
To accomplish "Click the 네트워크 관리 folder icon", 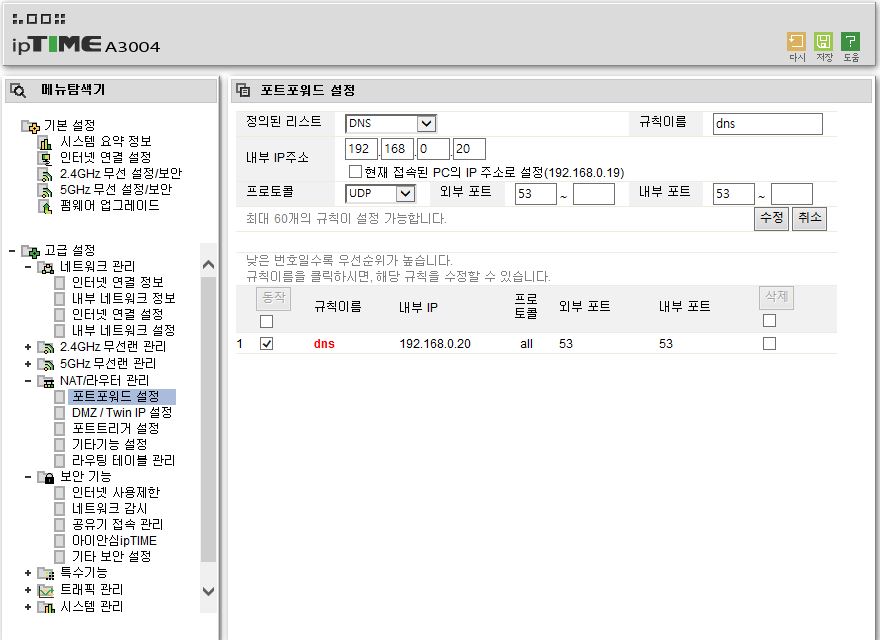I will [x=45, y=267].
